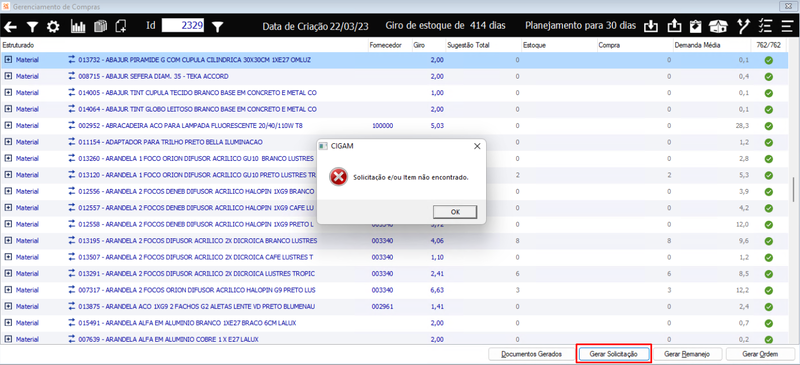
Task: Click supplier 002961 in the ARANDELA ACO row
Action: 382,306
